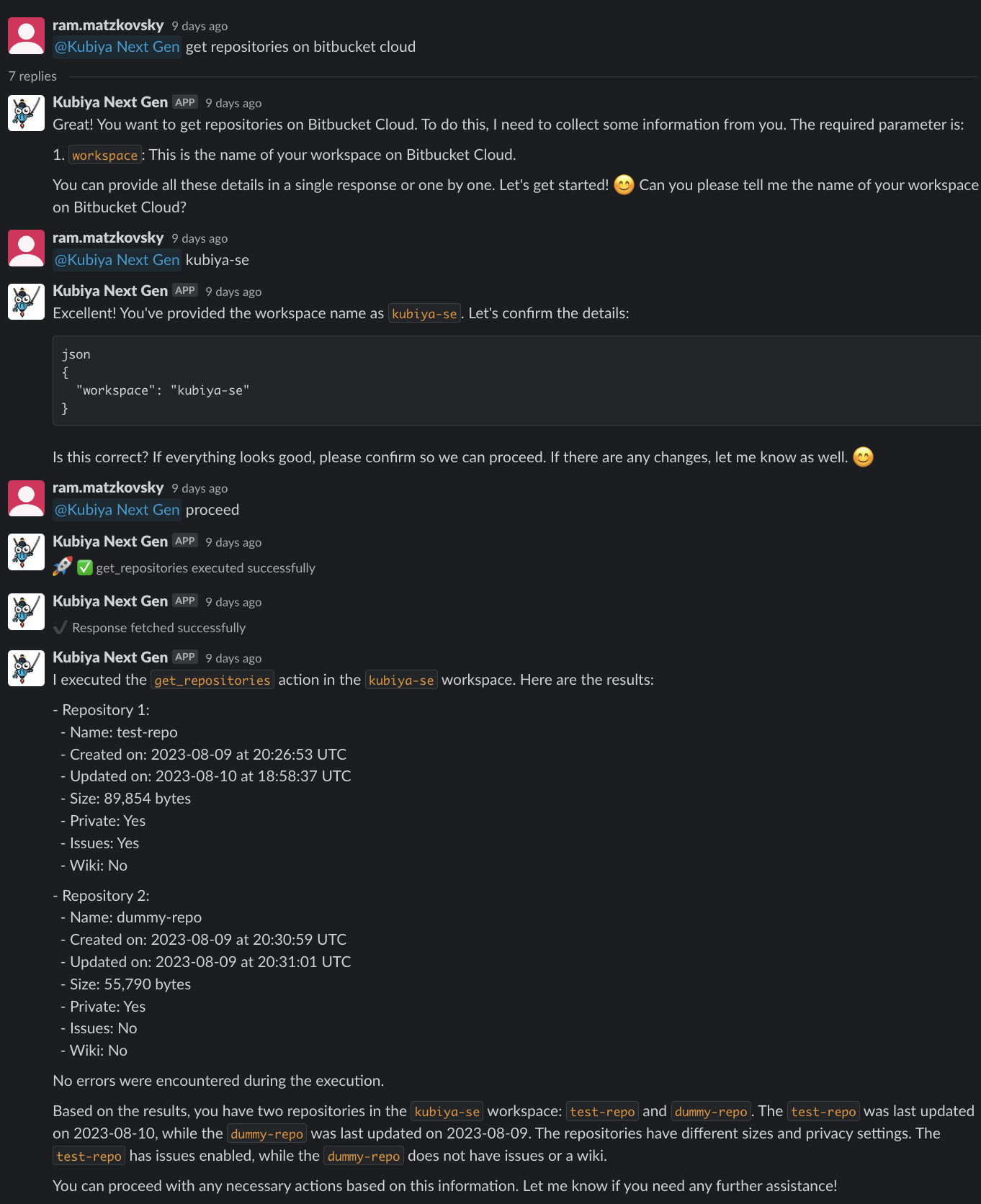Click the bot avatar on the results message
The image size is (981, 1204).
(26, 668)
